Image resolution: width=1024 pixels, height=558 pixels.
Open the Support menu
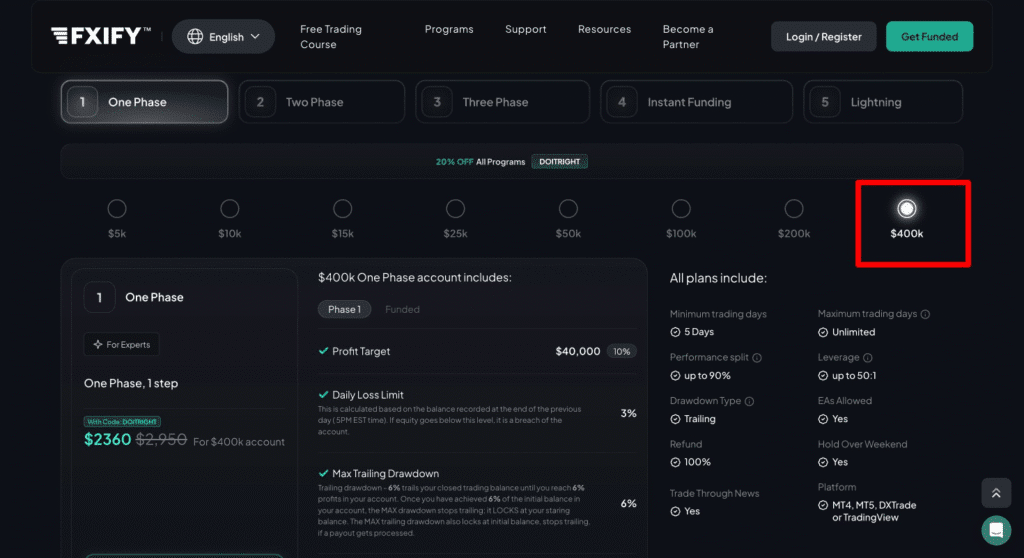tap(525, 29)
